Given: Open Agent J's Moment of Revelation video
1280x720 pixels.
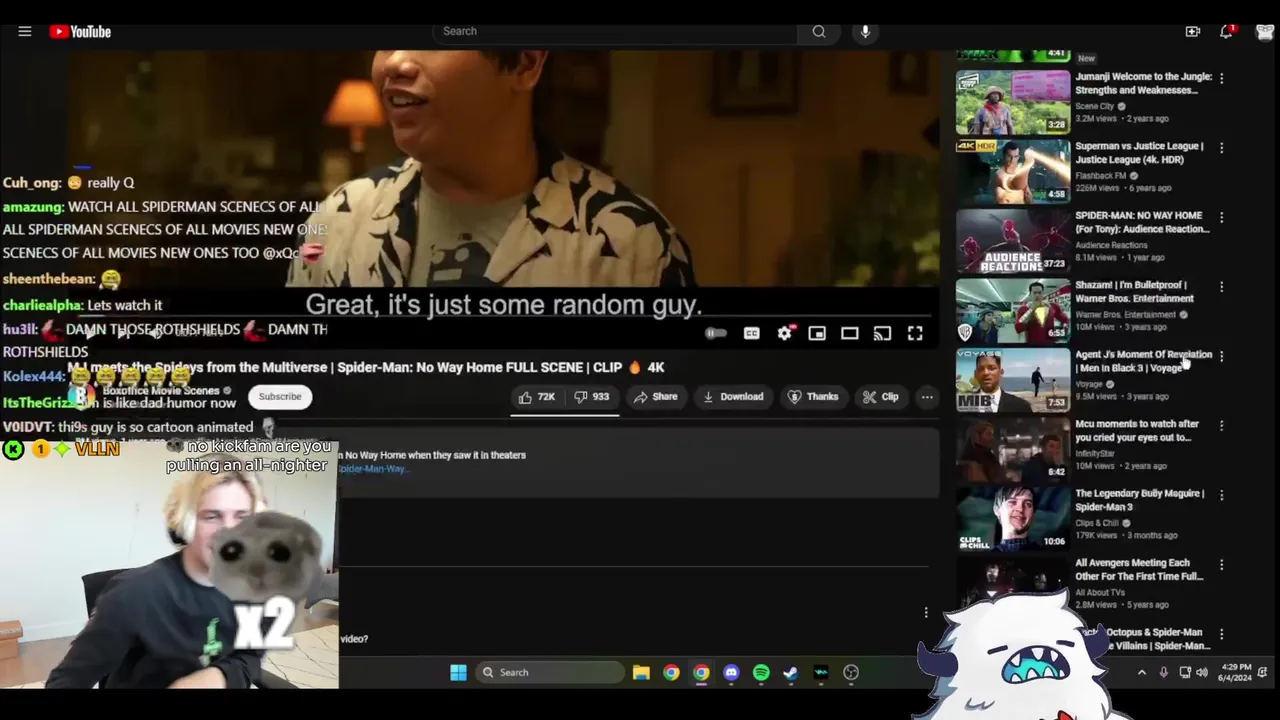Looking at the screenshot, I should tap(1013, 381).
